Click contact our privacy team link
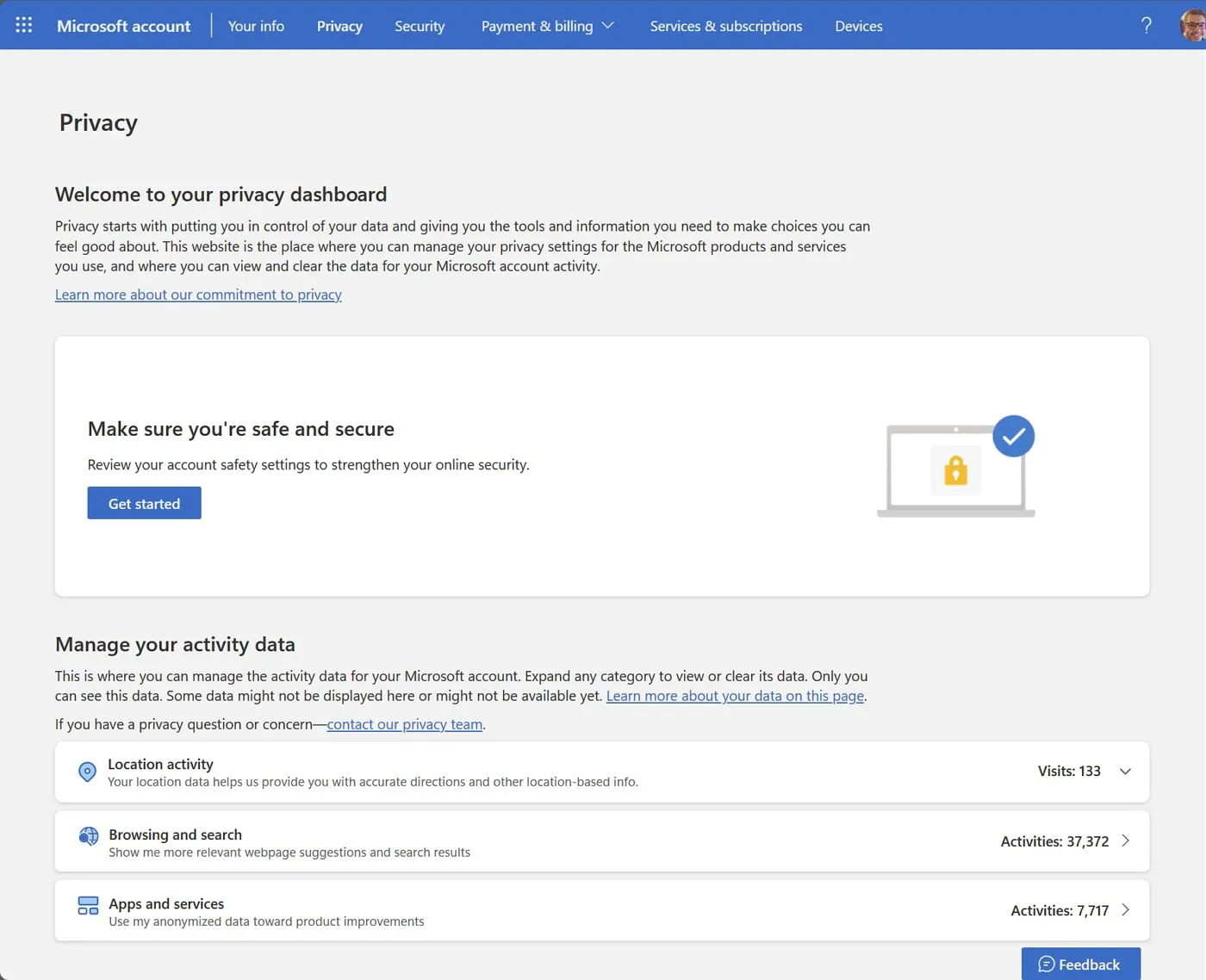The image size is (1206, 980). click(x=404, y=724)
